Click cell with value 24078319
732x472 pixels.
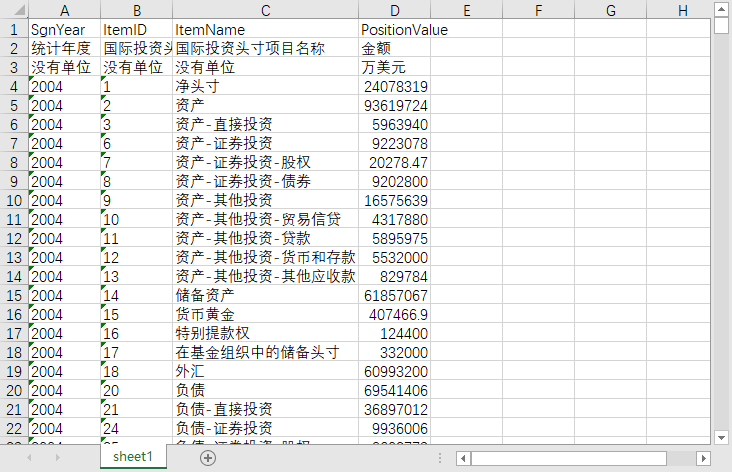(394, 86)
